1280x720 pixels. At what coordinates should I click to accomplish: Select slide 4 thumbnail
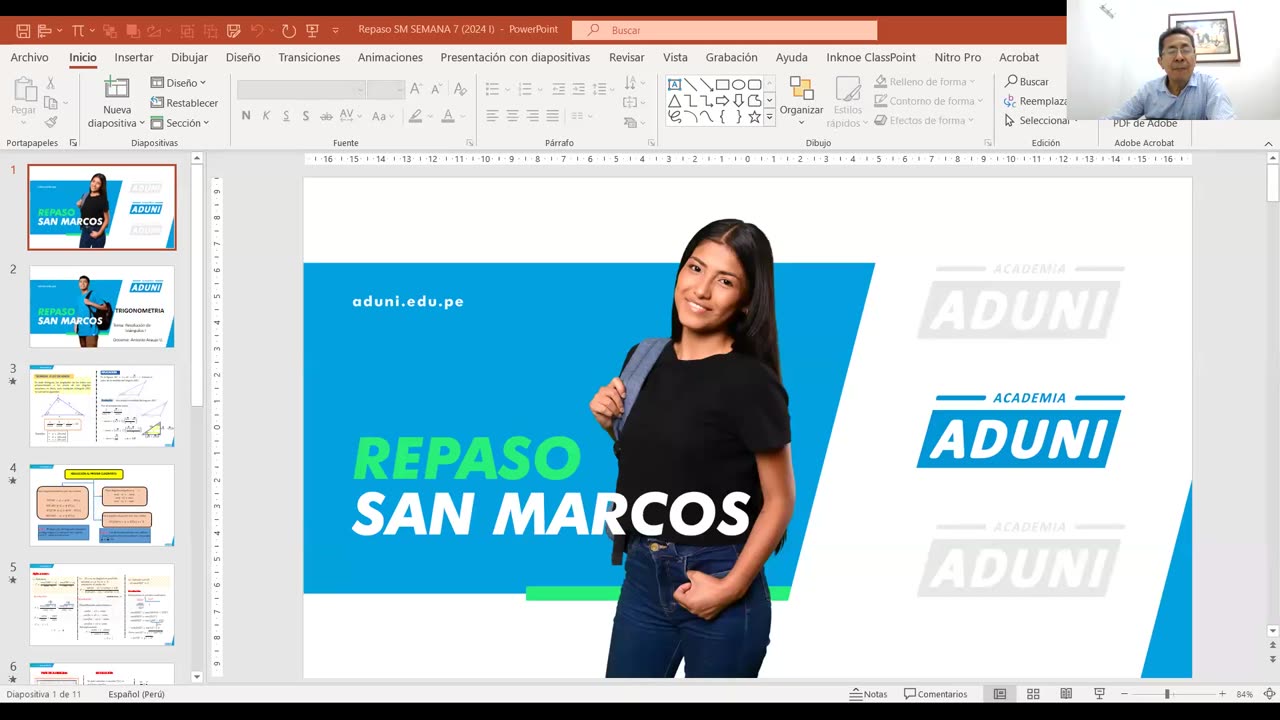click(102, 505)
